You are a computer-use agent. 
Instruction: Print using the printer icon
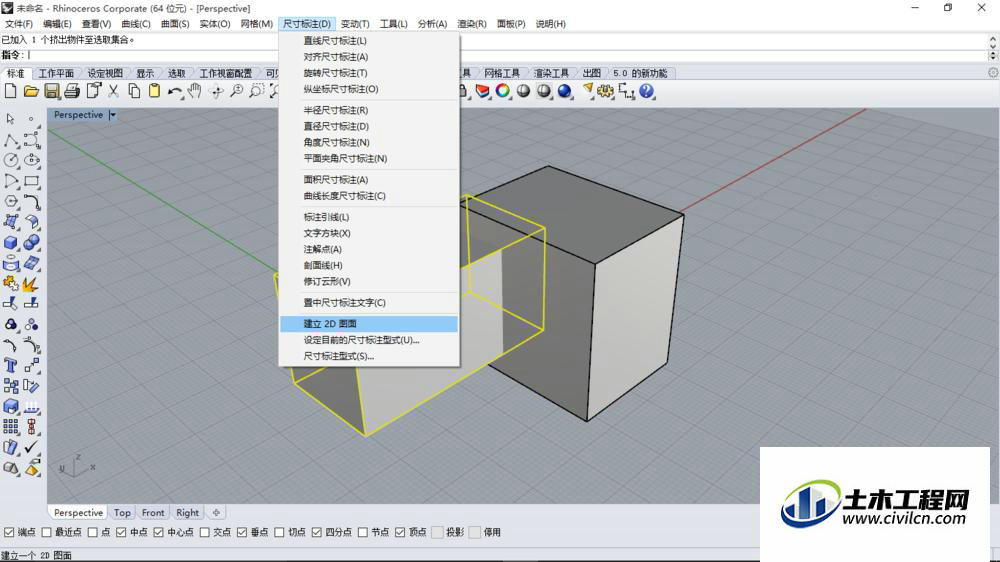point(72,91)
